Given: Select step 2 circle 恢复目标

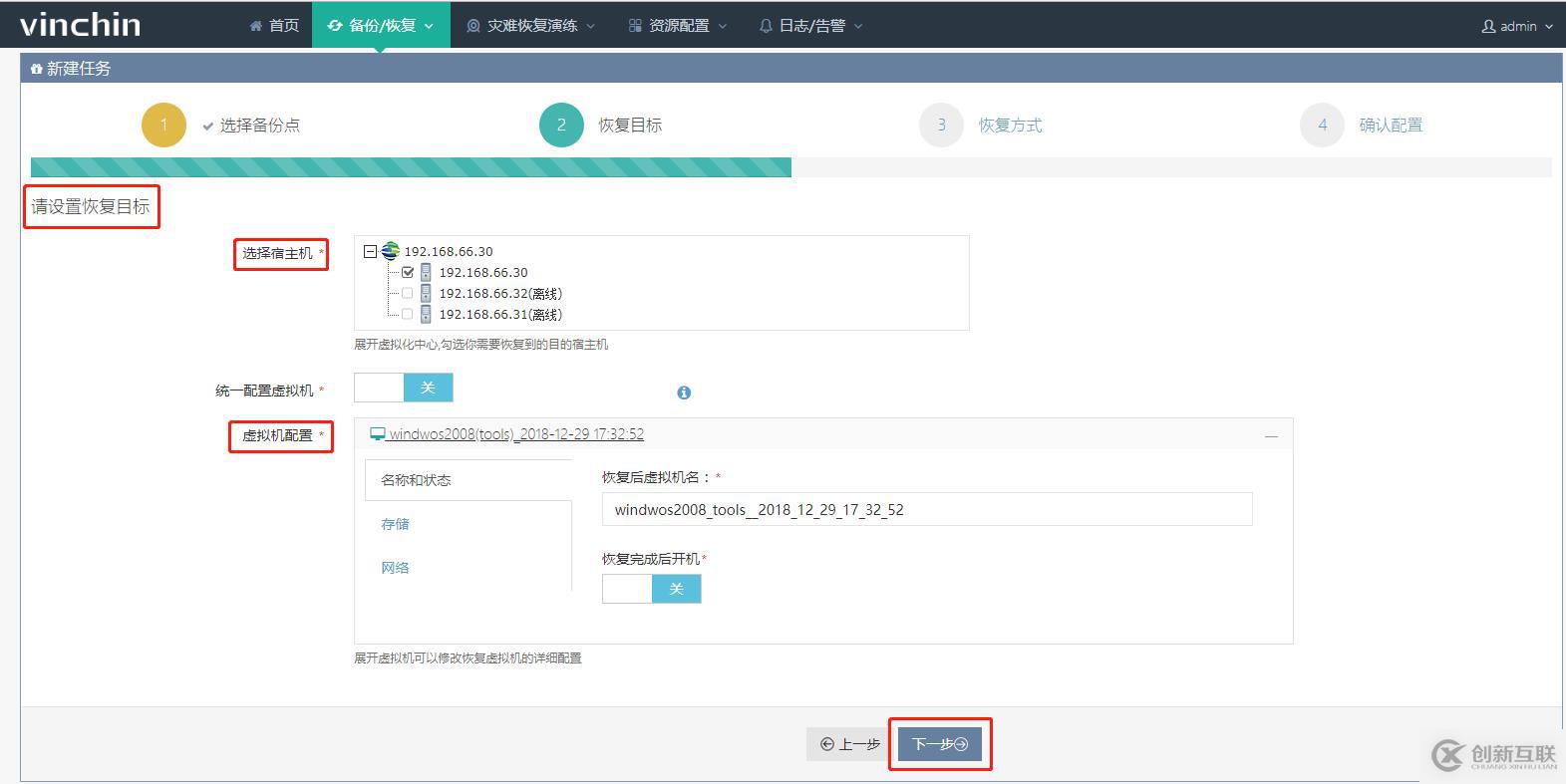Looking at the screenshot, I should coord(561,125).
